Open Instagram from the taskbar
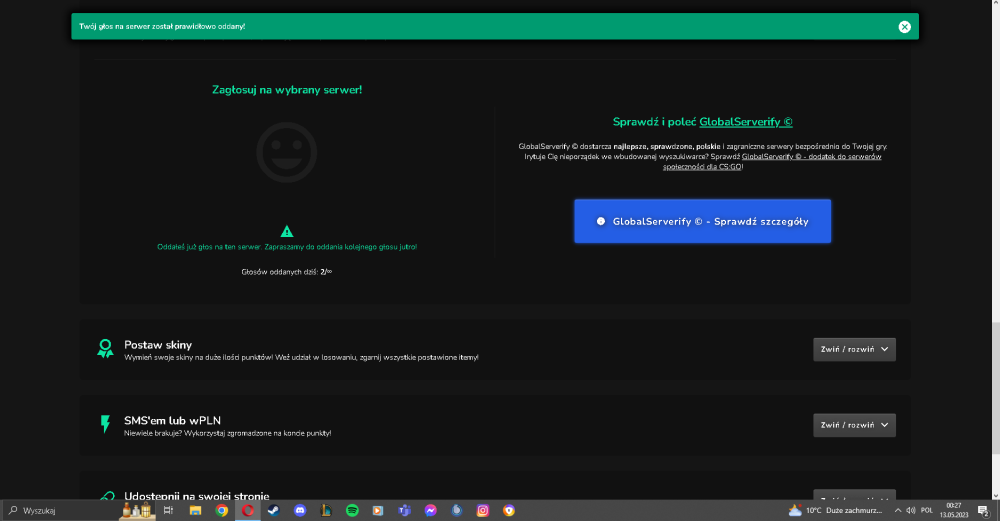The height and width of the screenshot is (521, 1000). point(483,510)
